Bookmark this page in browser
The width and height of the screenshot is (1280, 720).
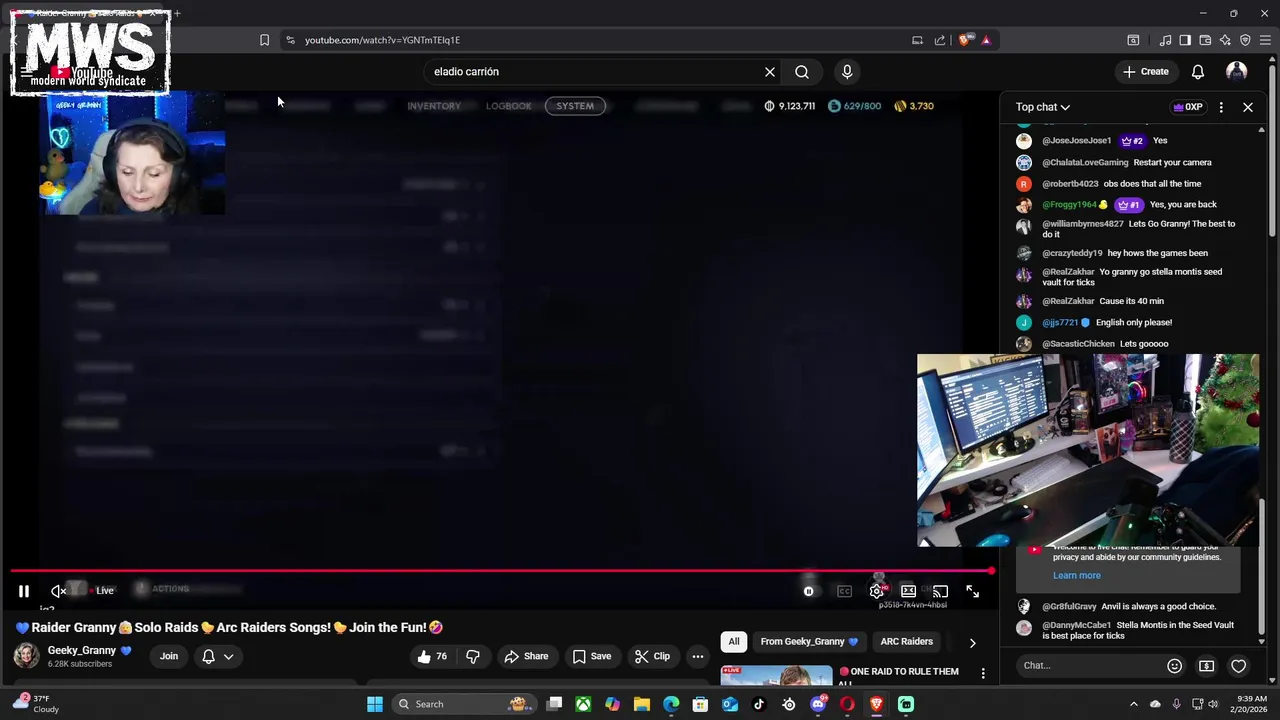coord(264,40)
